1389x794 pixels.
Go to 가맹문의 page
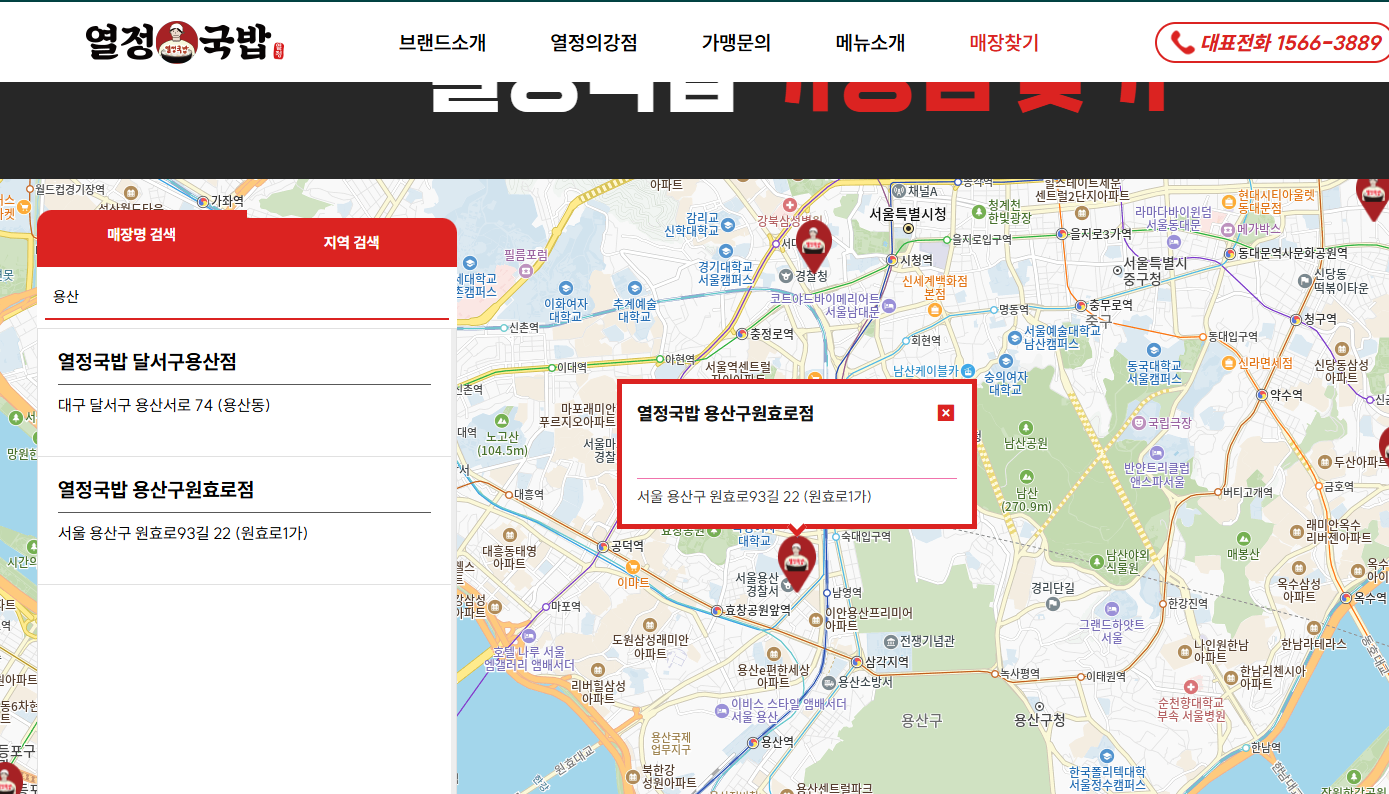point(736,43)
